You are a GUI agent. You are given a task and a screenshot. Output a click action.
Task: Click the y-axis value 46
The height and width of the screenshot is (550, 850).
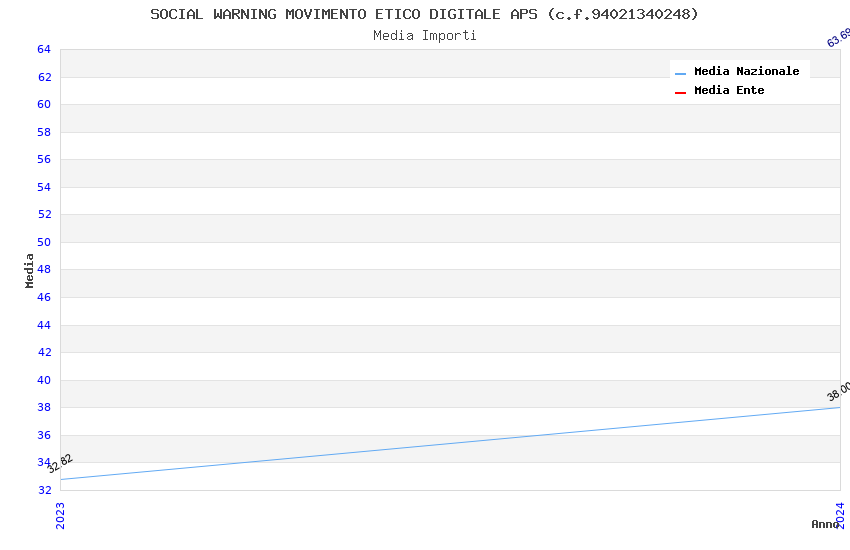[44, 297]
